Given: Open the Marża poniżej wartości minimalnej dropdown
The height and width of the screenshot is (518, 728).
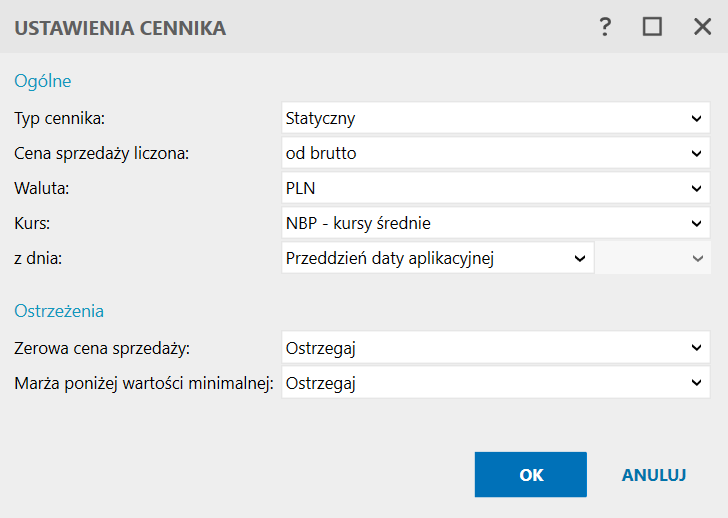Looking at the screenshot, I should click(x=495, y=382).
